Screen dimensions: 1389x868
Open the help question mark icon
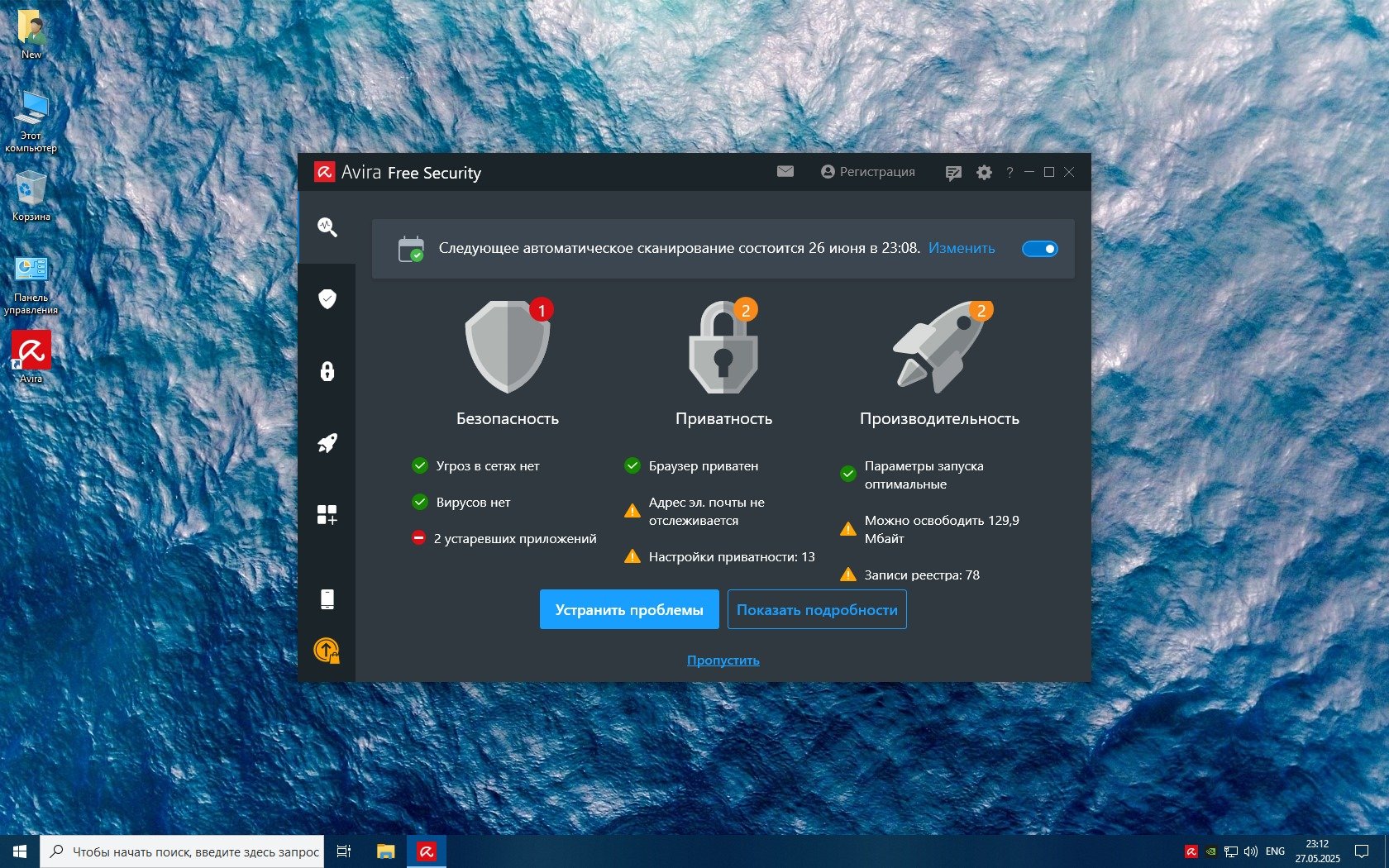1010,173
